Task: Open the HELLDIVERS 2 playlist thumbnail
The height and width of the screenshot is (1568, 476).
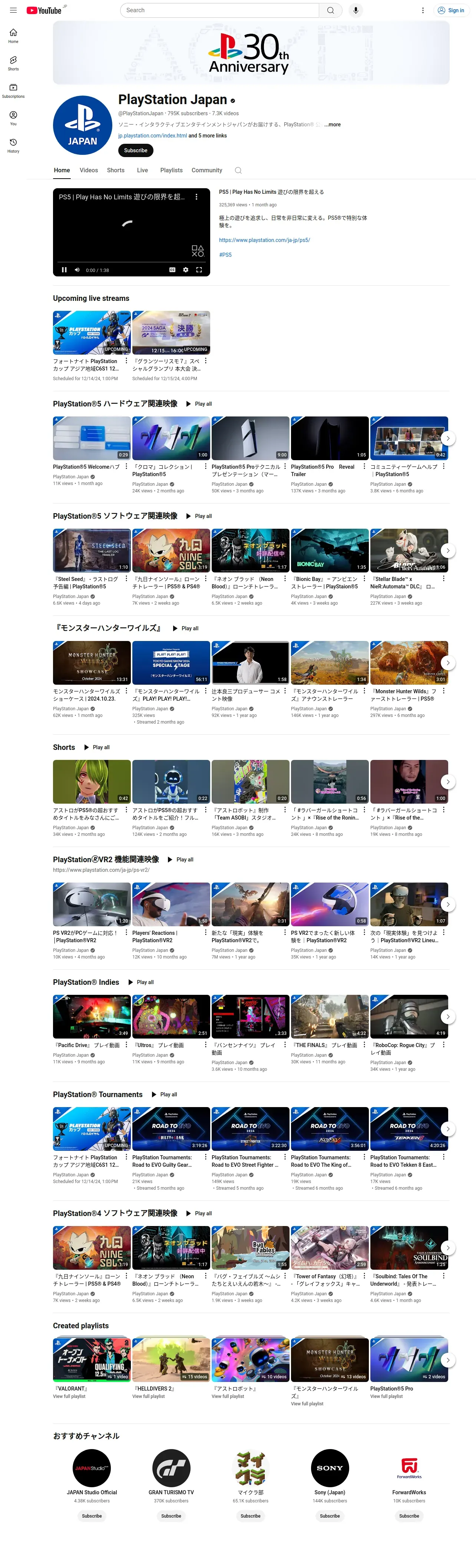Action: pyautogui.click(x=171, y=1359)
